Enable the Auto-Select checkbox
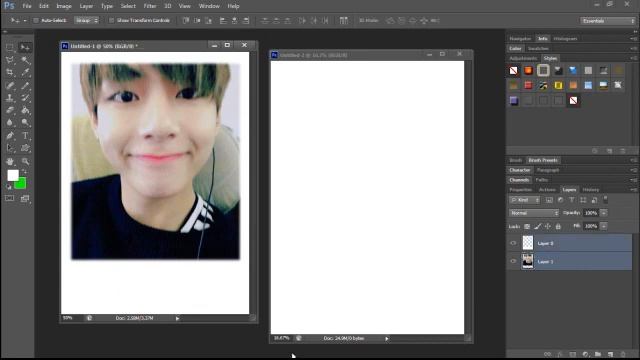640x360 pixels. pyautogui.click(x=36, y=20)
